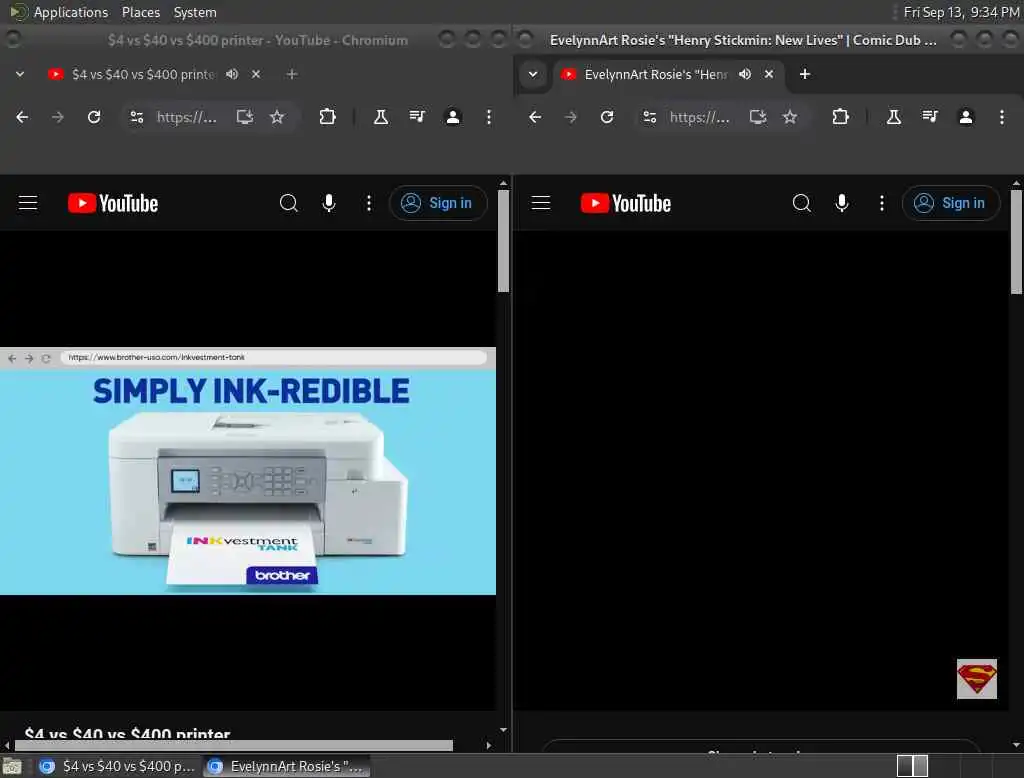Open new tab in left Chromium window

292,74
